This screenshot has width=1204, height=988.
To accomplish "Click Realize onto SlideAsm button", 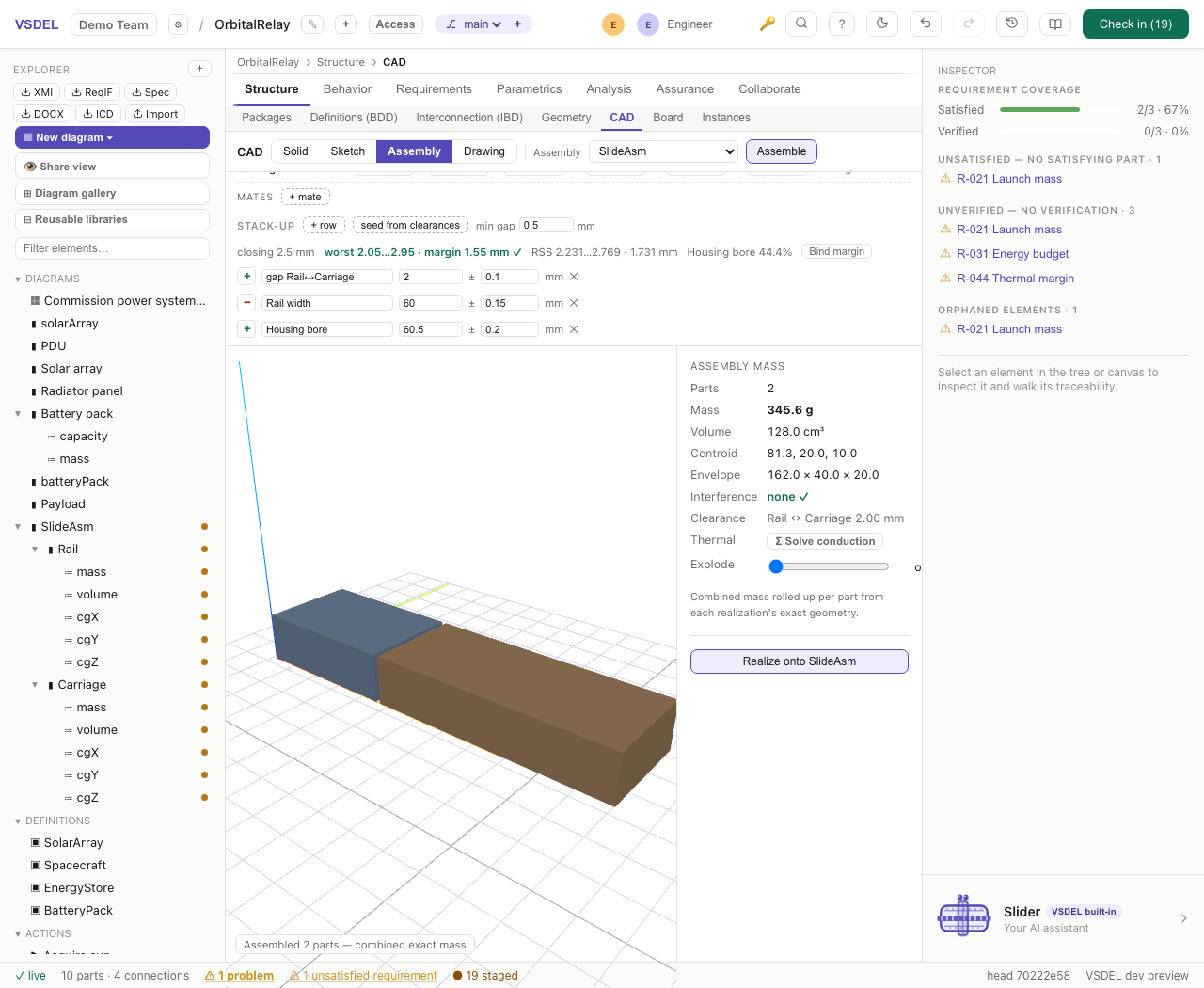I will [800, 661].
